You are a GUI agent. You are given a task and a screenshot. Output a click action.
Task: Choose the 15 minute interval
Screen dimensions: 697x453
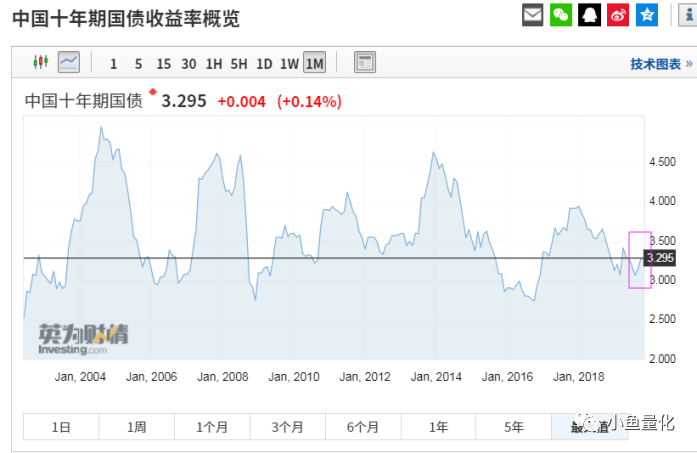pyautogui.click(x=164, y=64)
